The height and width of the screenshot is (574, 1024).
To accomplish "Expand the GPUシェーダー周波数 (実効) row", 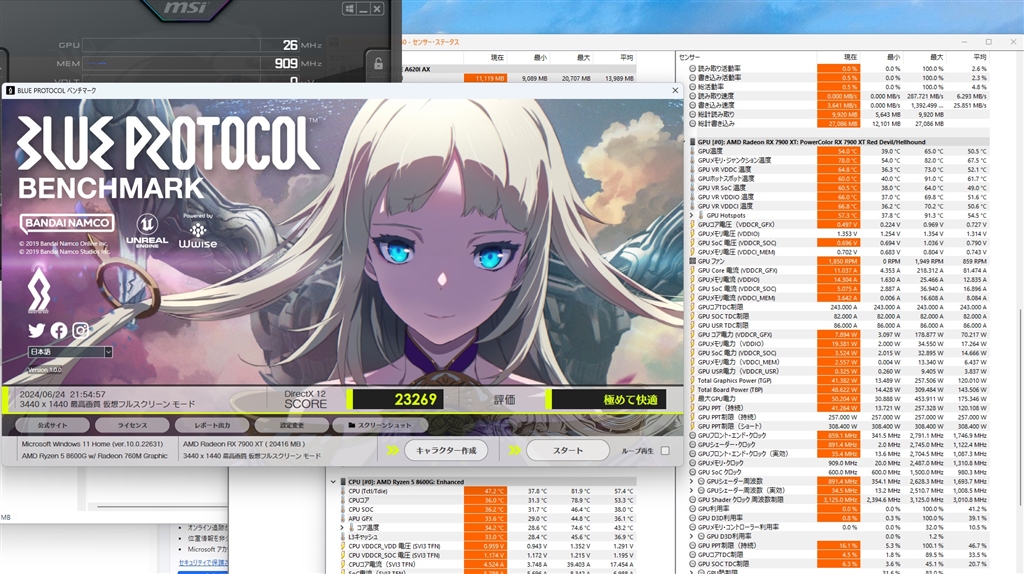I will [692, 490].
